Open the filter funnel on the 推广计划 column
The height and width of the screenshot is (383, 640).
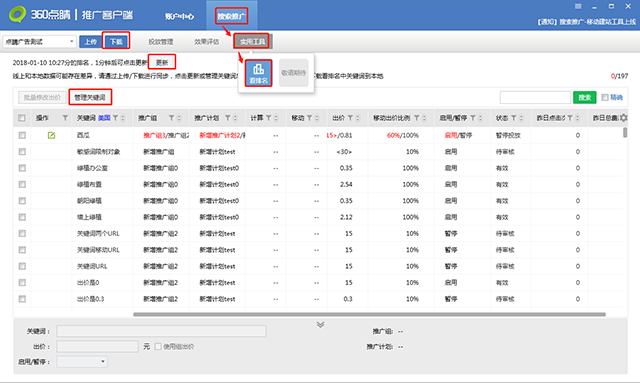click(228, 118)
